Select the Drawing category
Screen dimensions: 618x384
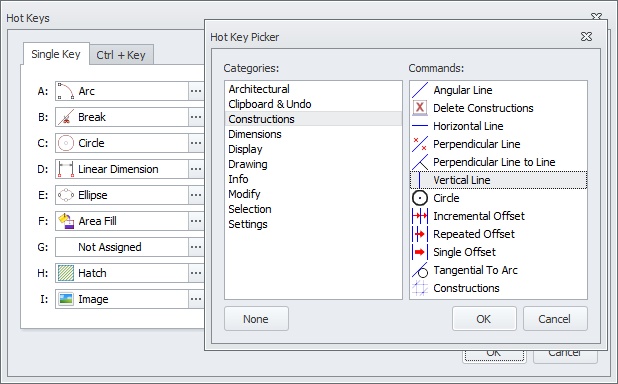pyautogui.click(x=313, y=164)
